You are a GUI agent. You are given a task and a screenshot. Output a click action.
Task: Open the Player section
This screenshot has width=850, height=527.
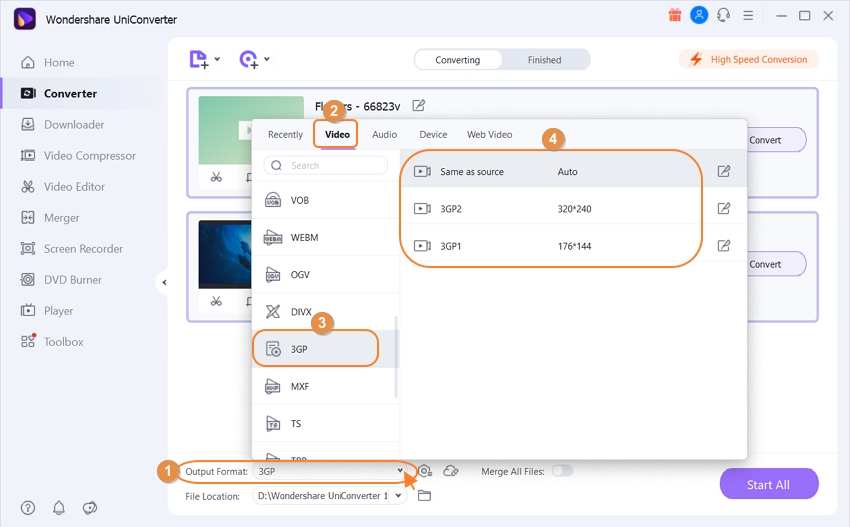(47, 311)
